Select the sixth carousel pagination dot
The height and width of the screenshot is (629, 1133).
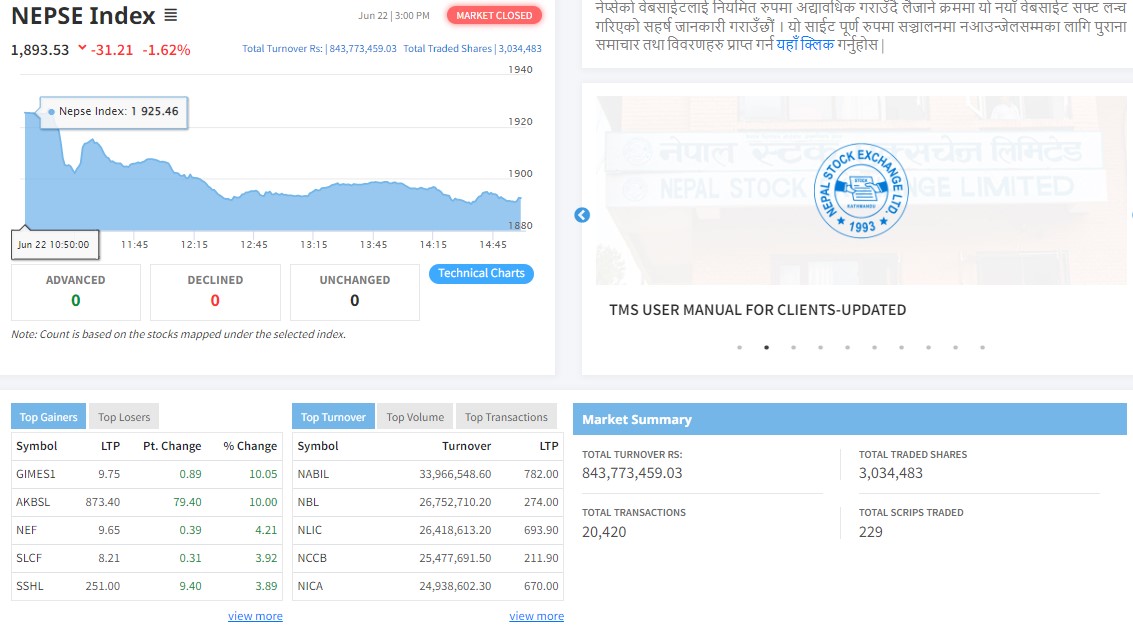pyautogui.click(x=874, y=348)
